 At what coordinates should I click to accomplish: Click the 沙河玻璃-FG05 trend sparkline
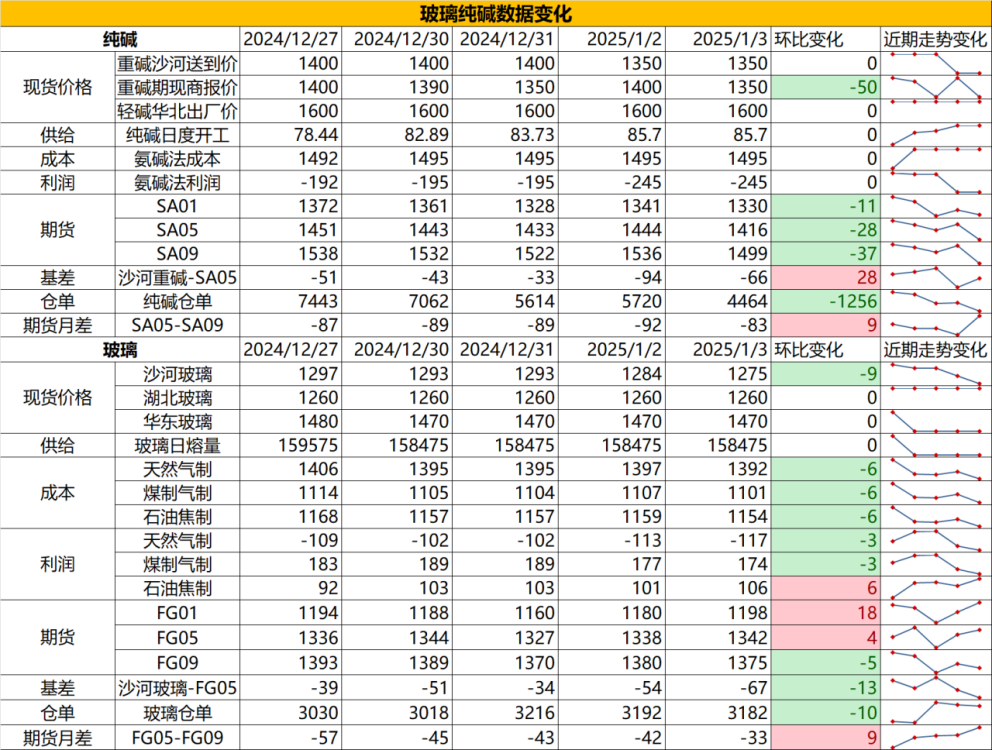(x=936, y=687)
